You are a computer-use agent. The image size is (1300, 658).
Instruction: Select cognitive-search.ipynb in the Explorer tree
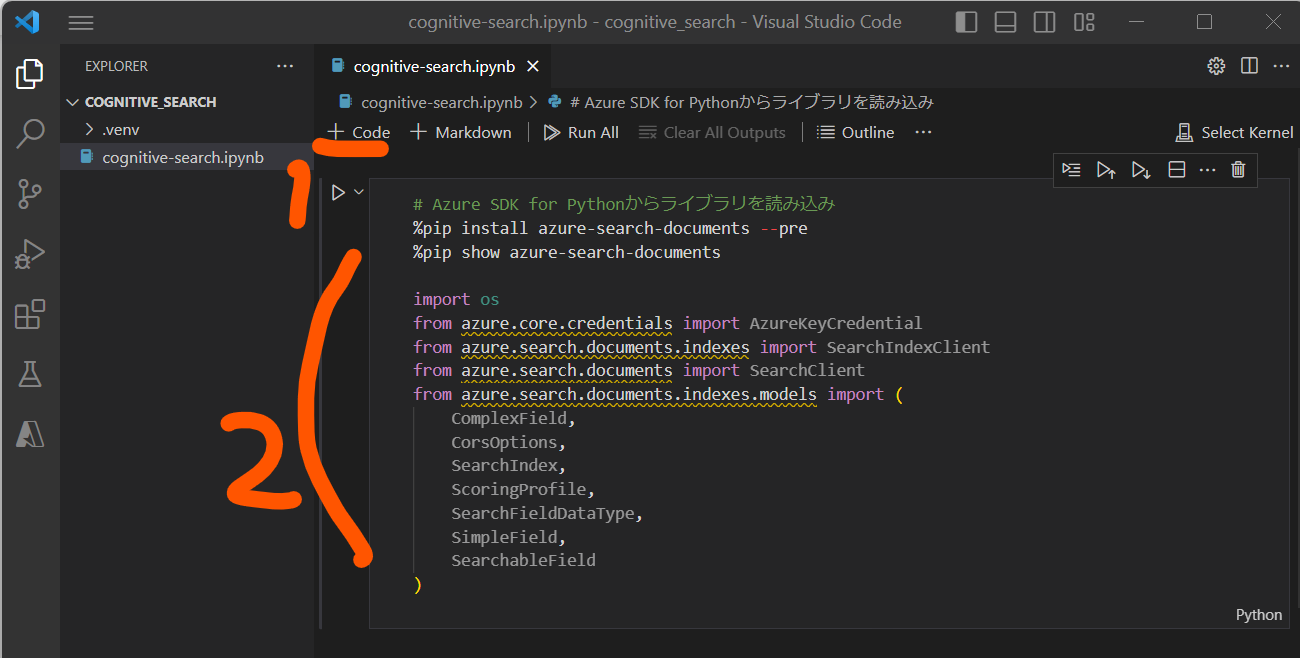(x=186, y=157)
